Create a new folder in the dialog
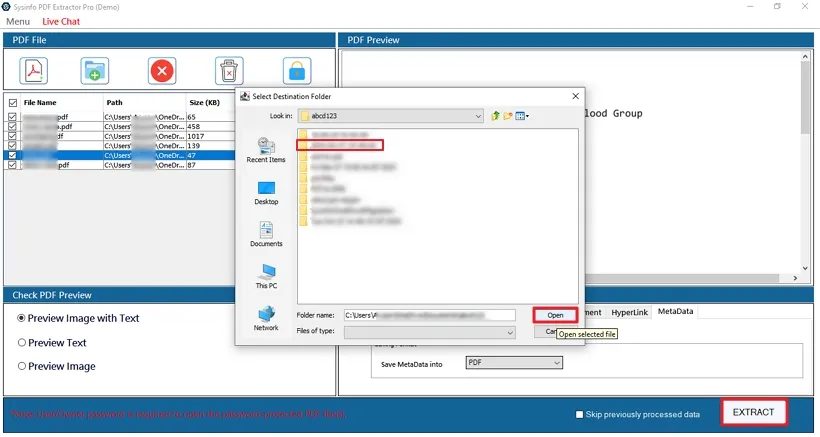The width and height of the screenshot is (820, 437). [507, 116]
